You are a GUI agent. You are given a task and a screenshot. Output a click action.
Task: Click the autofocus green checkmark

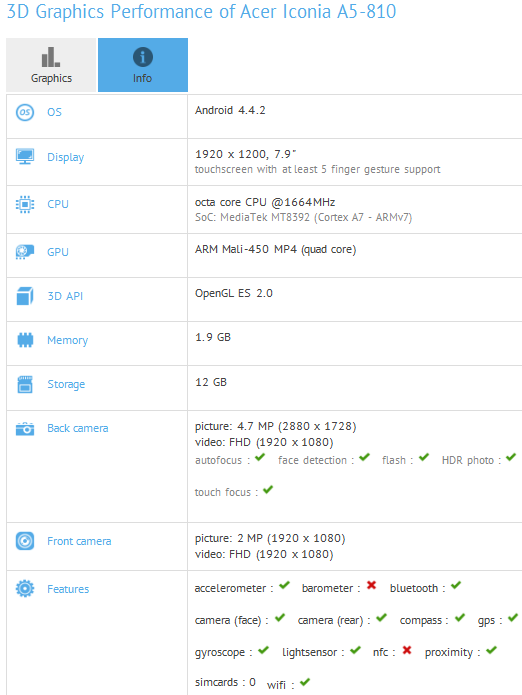pos(260,457)
